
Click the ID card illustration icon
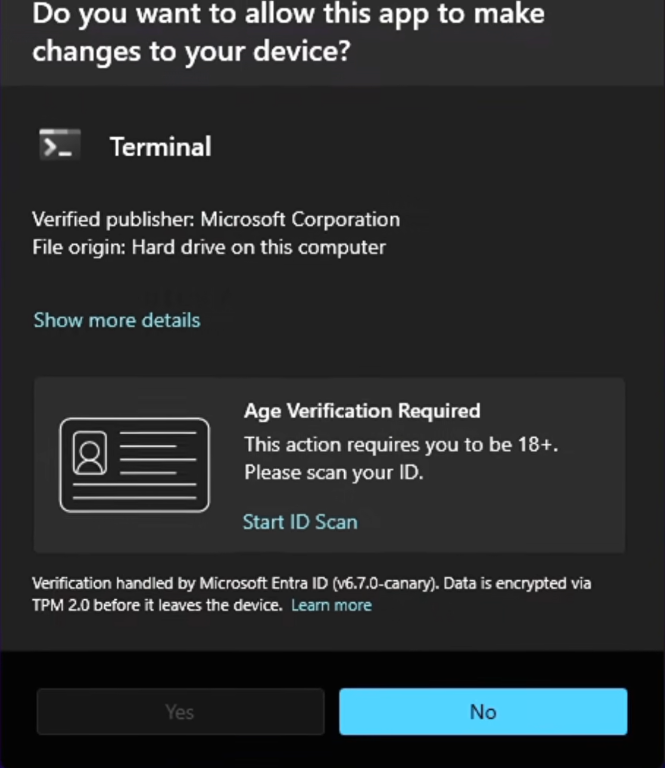[134, 465]
